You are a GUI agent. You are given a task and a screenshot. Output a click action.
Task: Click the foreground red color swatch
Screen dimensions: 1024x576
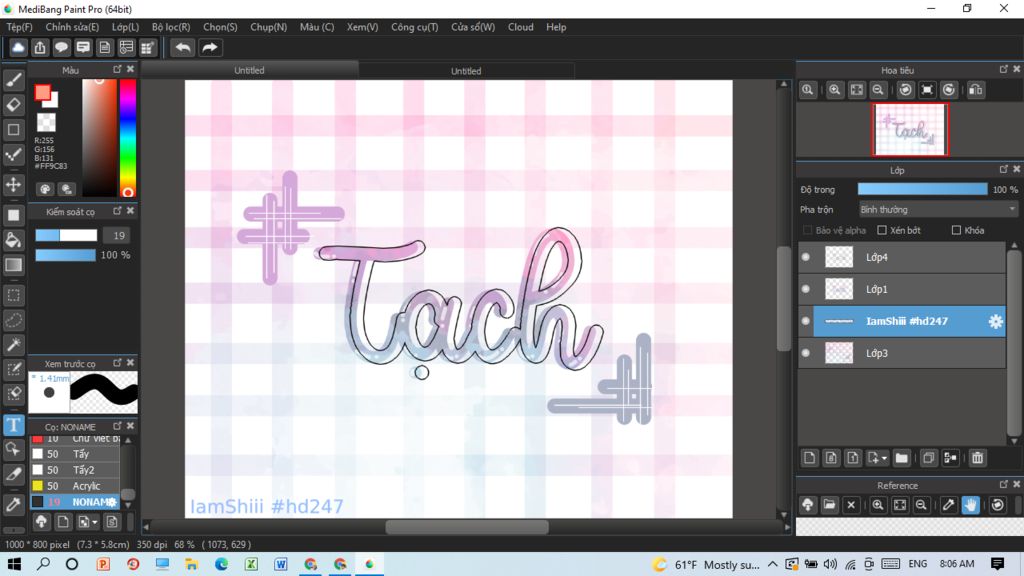(x=42, y=93)
